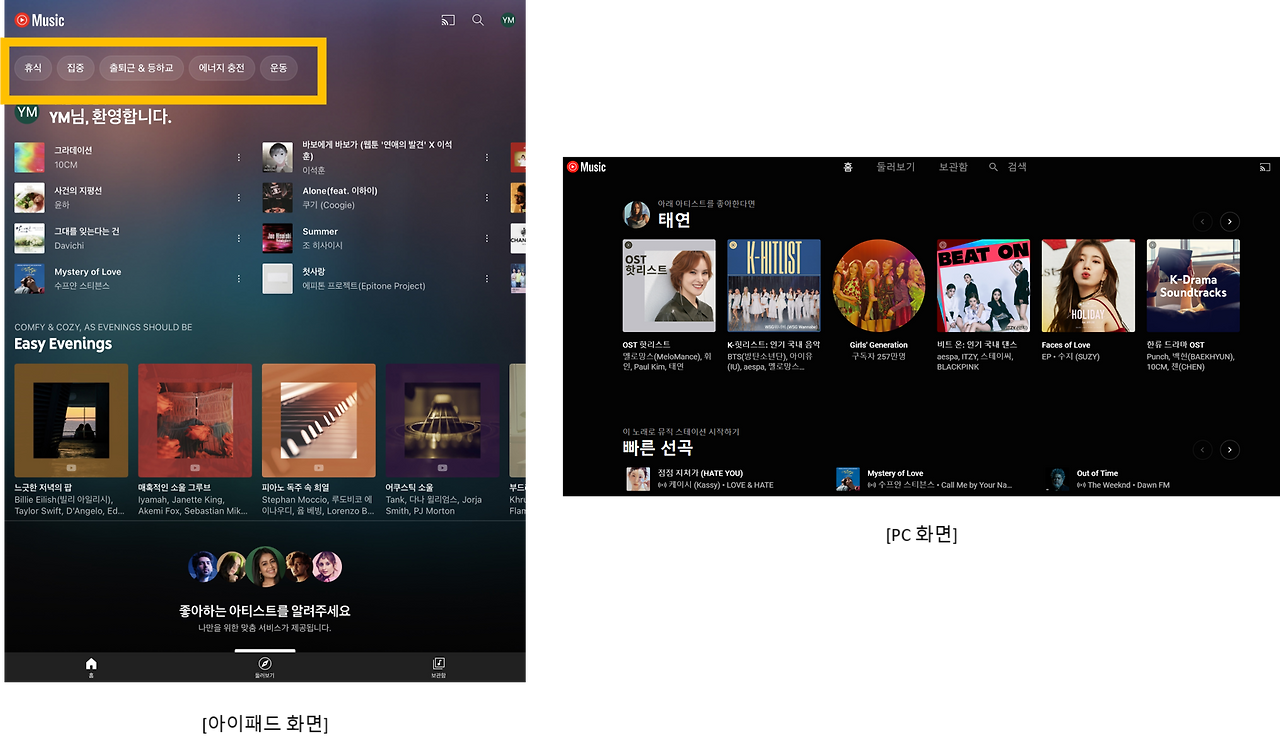The image size is (1280, 747).
Task: Open more options for 첫사랑 song
Action: [487, 278]
